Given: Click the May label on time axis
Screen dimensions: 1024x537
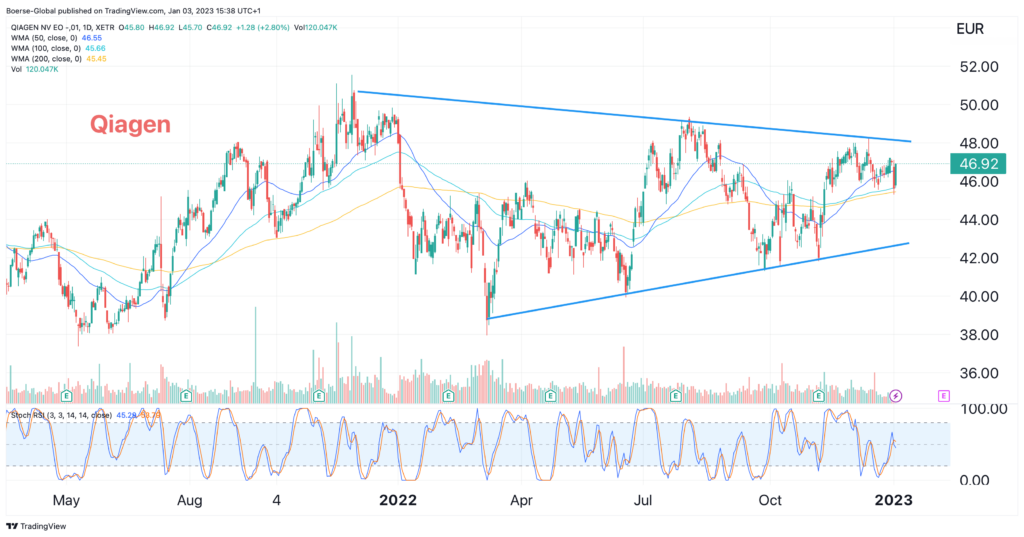Looking at the screenshot, I should click(x=66, y=500).
